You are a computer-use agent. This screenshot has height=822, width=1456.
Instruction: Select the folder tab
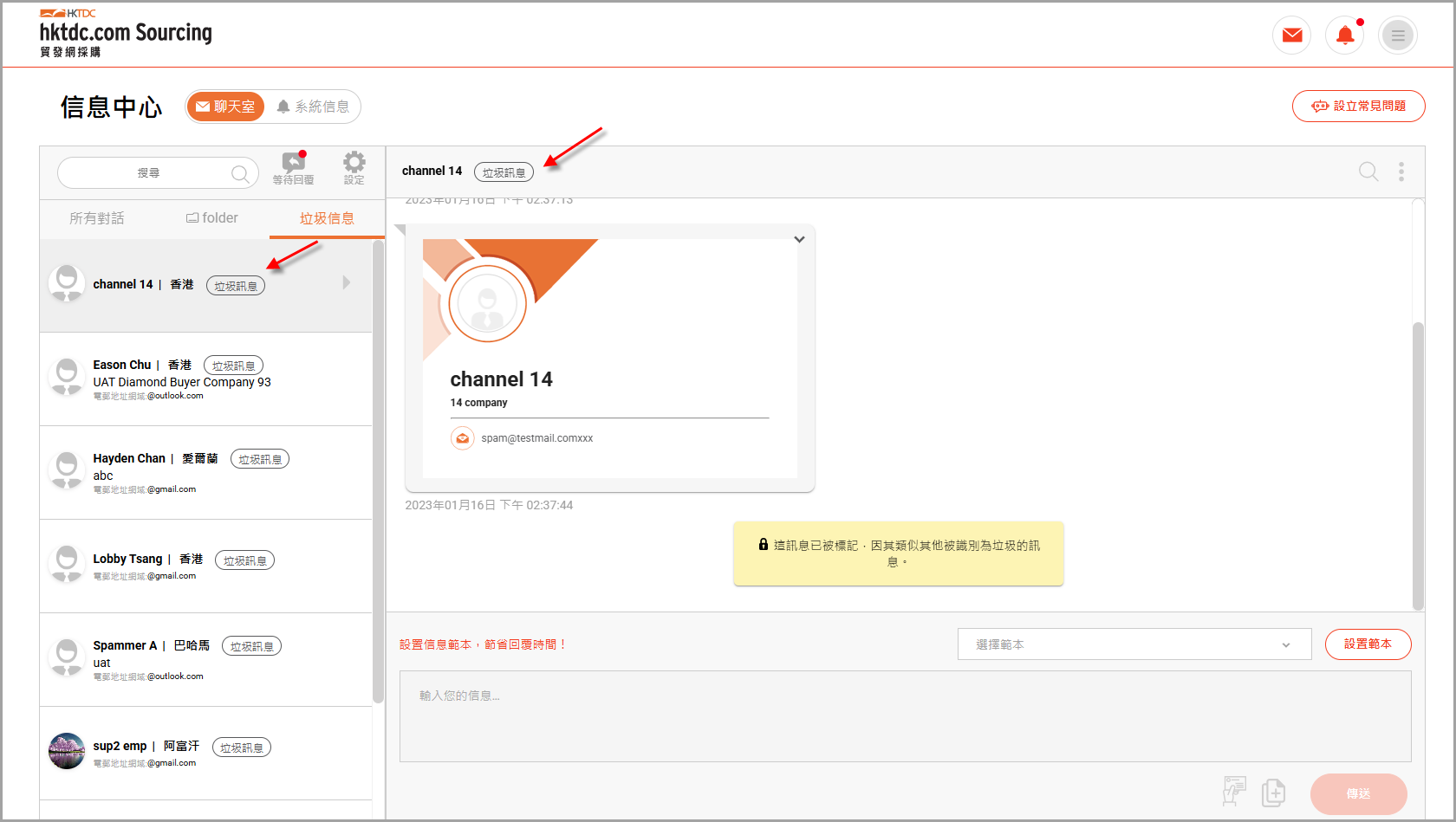coord(212,218)
